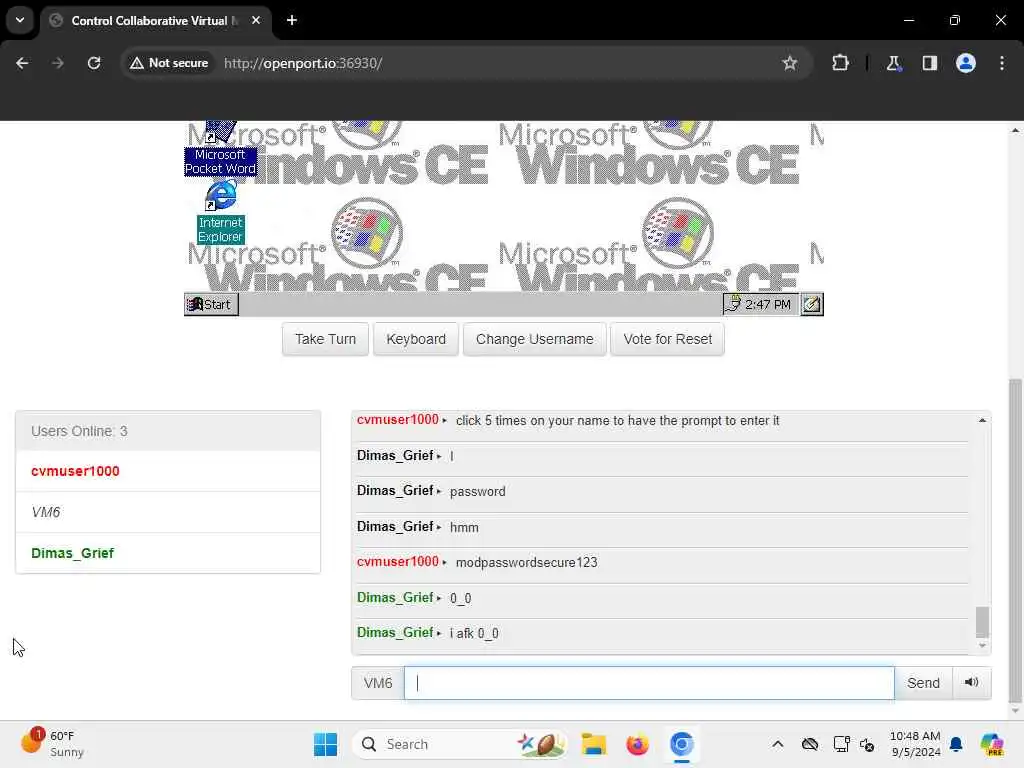Click the Send chat button
Screen dimensions: 1024x768
(x=923, y=683)
